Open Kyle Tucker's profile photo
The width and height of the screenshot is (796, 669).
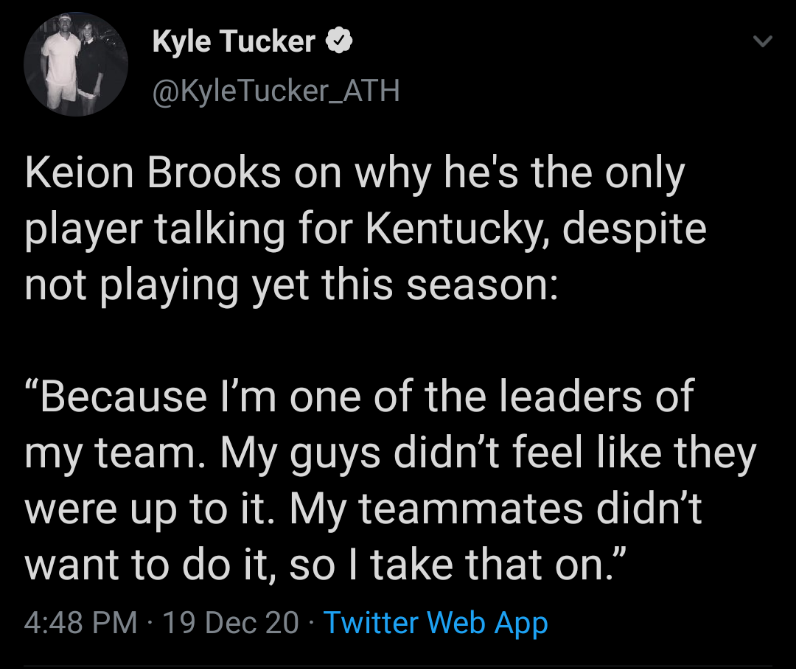(x=75, y=66)
